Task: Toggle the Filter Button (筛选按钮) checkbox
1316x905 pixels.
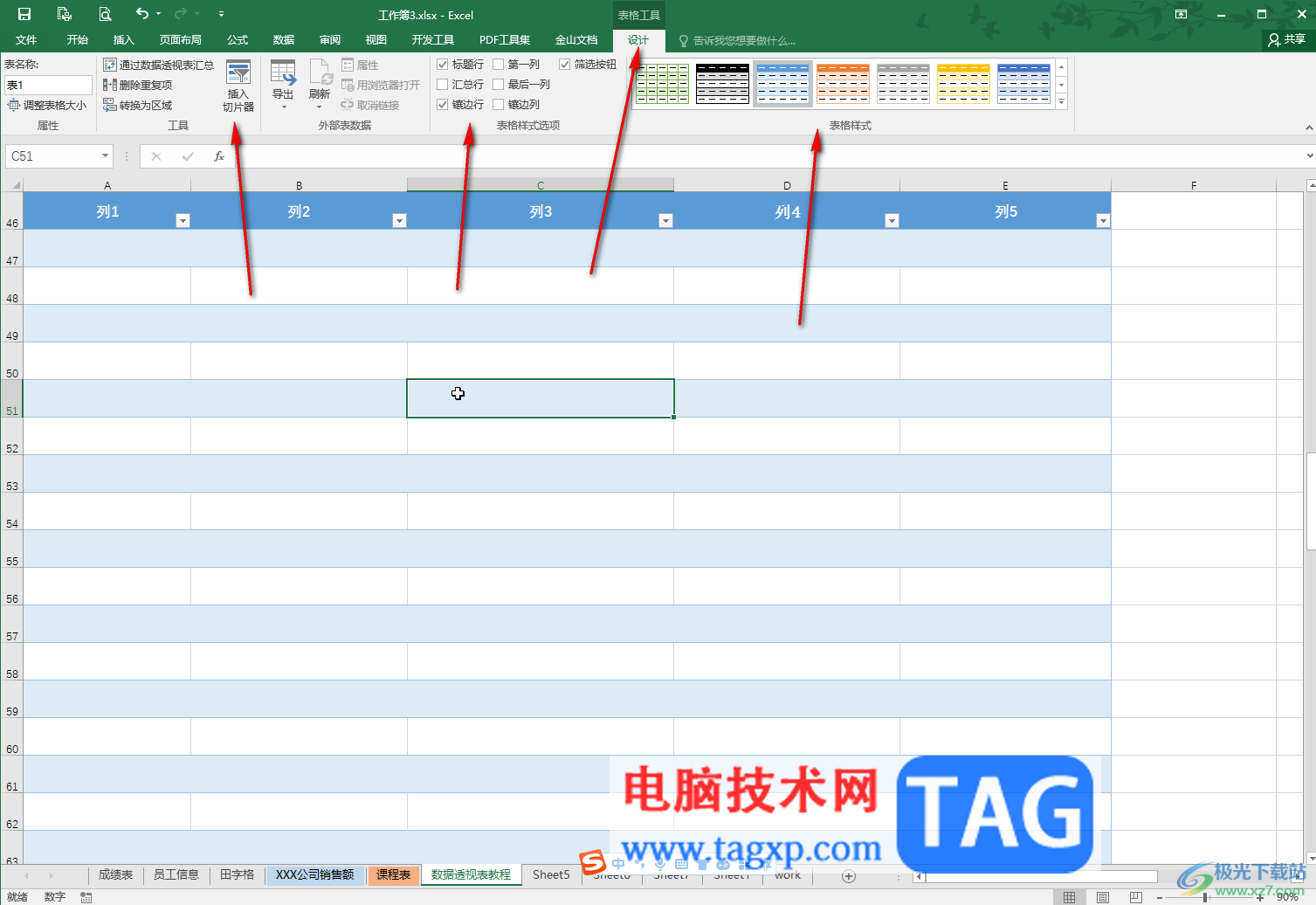Action: (x=565, y=64)
